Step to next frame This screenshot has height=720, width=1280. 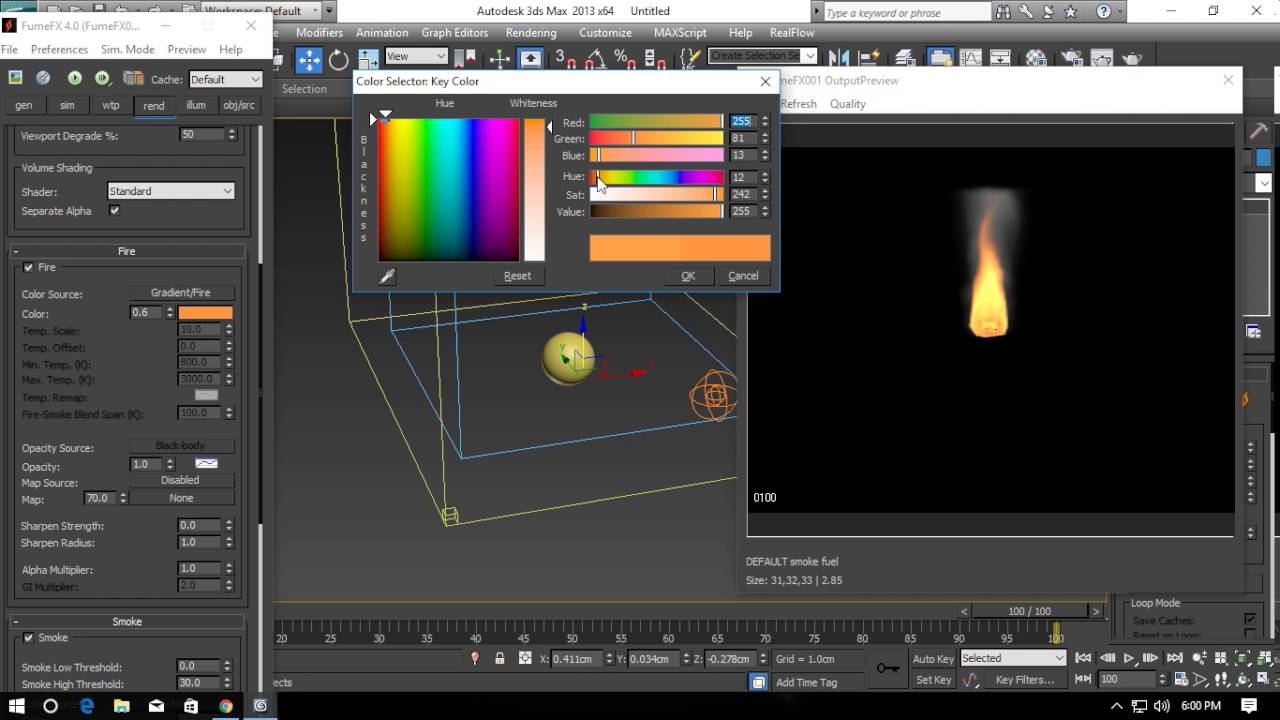pos(1151,658)
